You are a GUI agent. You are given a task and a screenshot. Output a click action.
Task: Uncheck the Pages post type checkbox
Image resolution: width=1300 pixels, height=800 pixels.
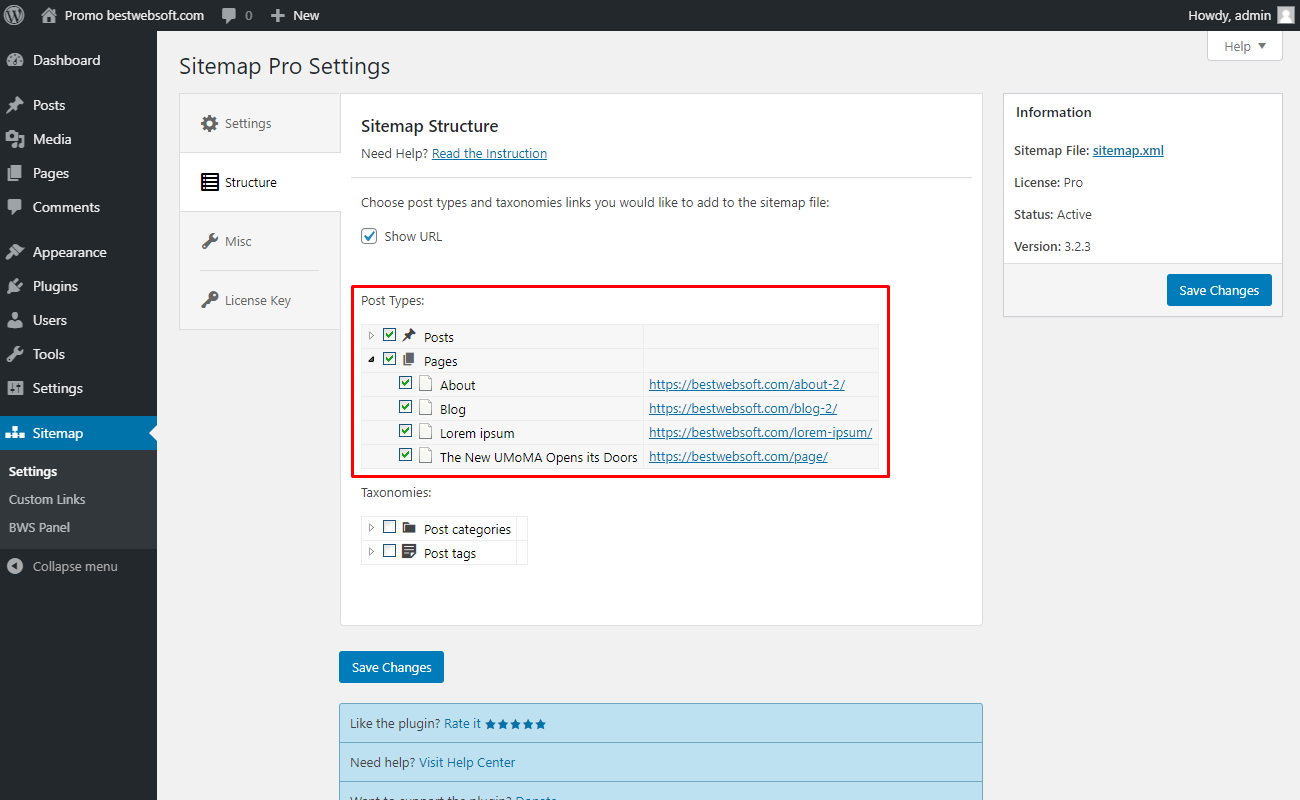(x=390, y=359)
